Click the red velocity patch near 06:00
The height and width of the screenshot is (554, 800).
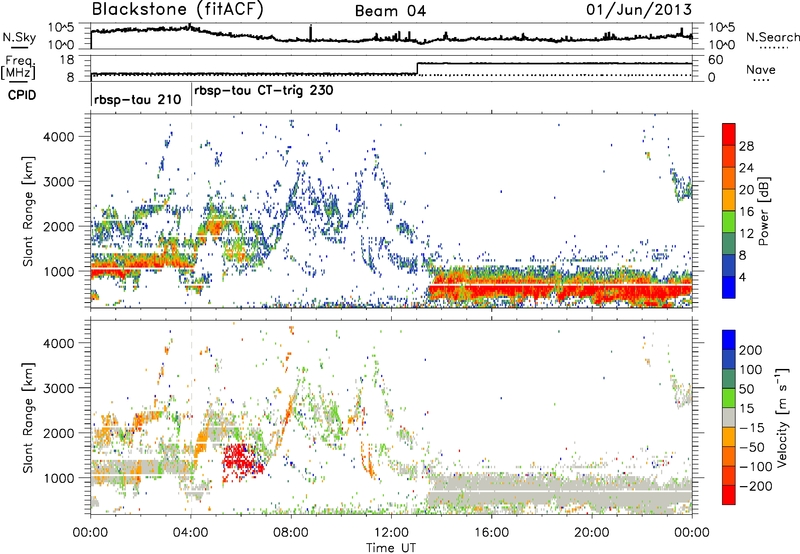point(243,460)
